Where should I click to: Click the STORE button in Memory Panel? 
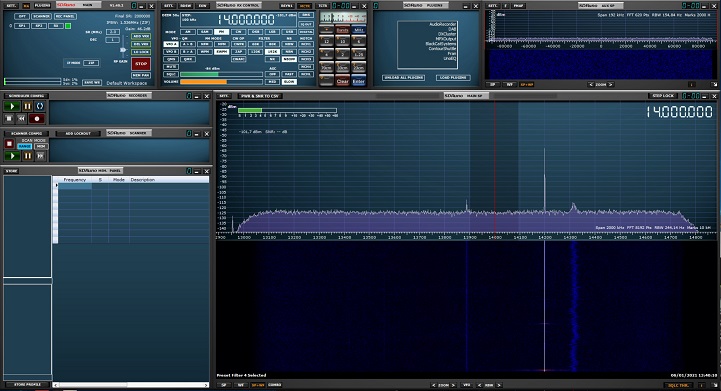(x=11, y=171)
